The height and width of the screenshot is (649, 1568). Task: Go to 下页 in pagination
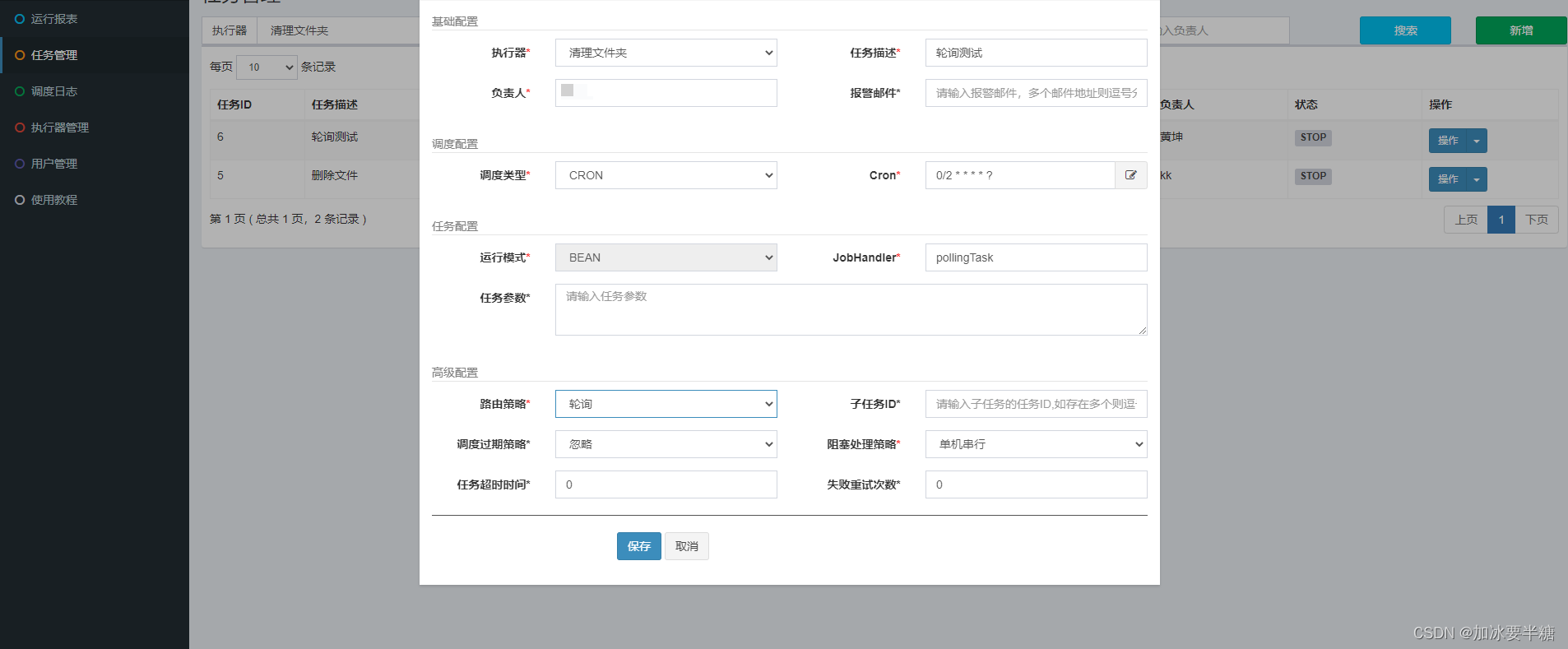(1537, 220)
